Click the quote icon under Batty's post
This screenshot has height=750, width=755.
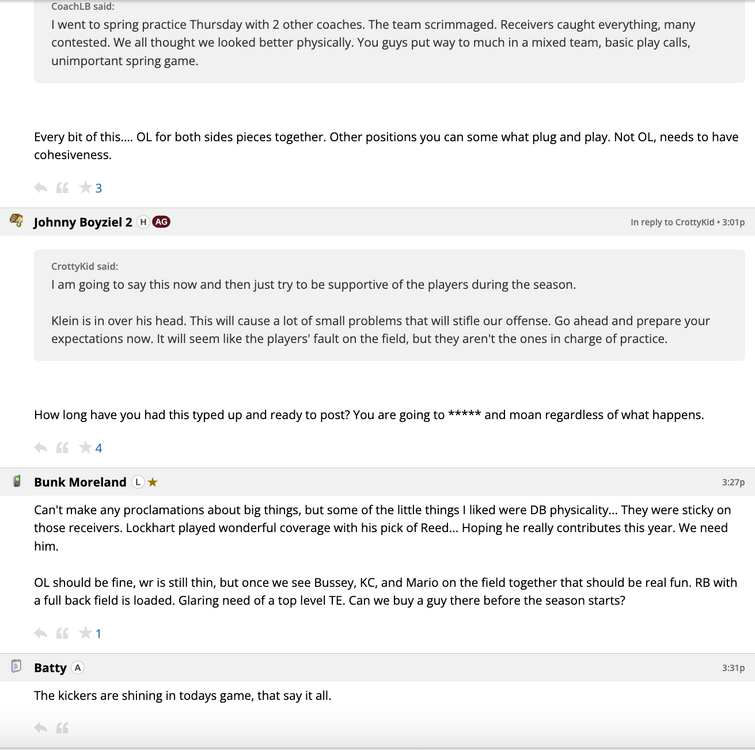point(62,728)
